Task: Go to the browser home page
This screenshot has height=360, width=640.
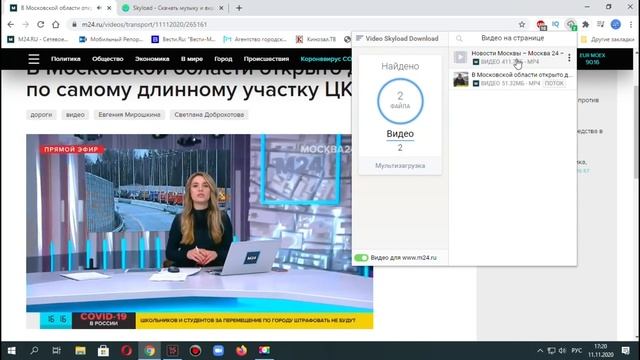Action: [56, 24]
